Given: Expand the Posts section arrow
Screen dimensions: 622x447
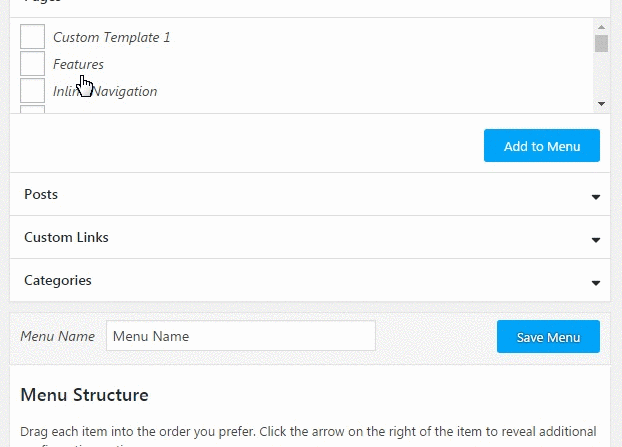Looking at the screenshot, I should click(596, 197).
